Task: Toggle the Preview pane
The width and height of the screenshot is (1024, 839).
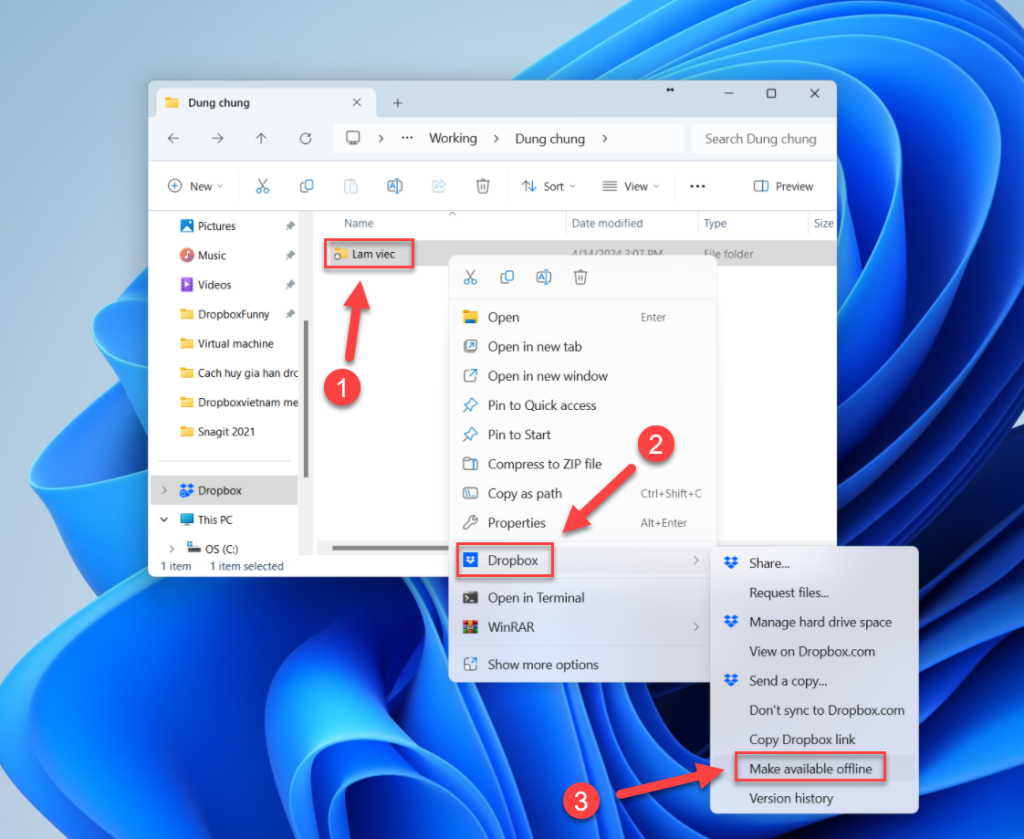Action: (x=783, y=186)
